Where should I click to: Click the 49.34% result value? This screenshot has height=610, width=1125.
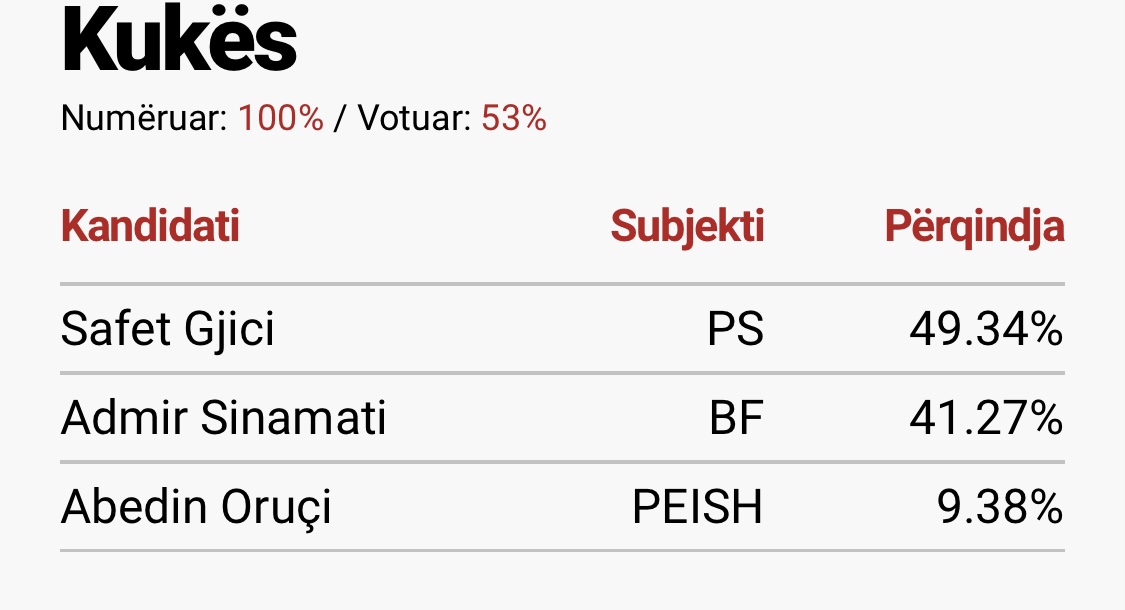click(985, 329)
